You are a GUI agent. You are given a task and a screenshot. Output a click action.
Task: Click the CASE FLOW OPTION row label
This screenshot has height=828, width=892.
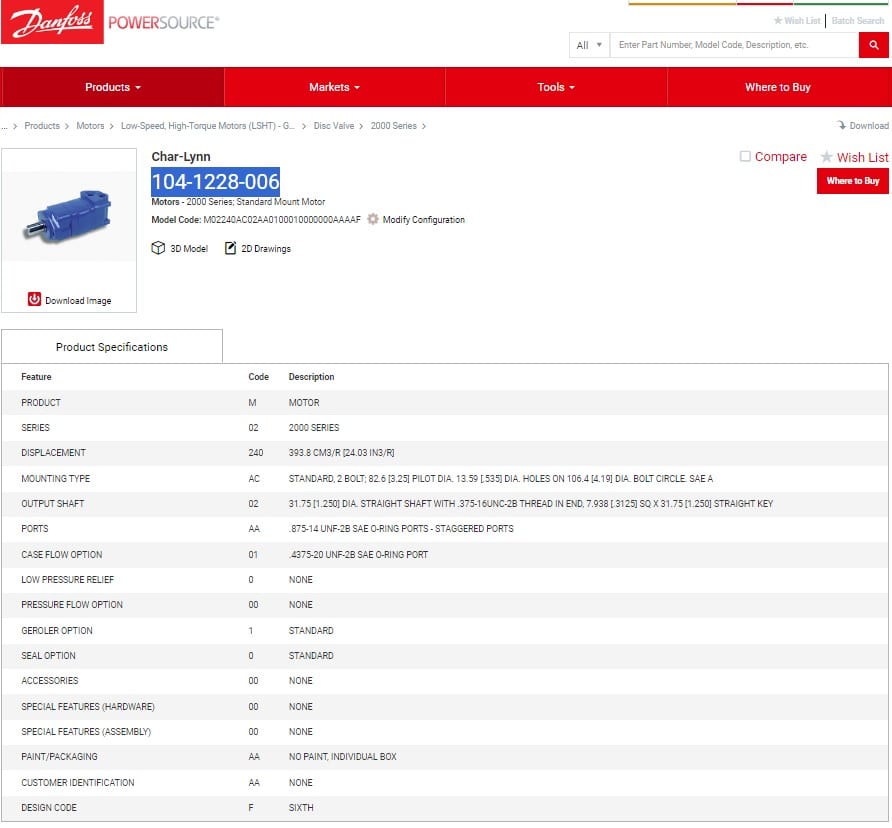click(61, 555)
